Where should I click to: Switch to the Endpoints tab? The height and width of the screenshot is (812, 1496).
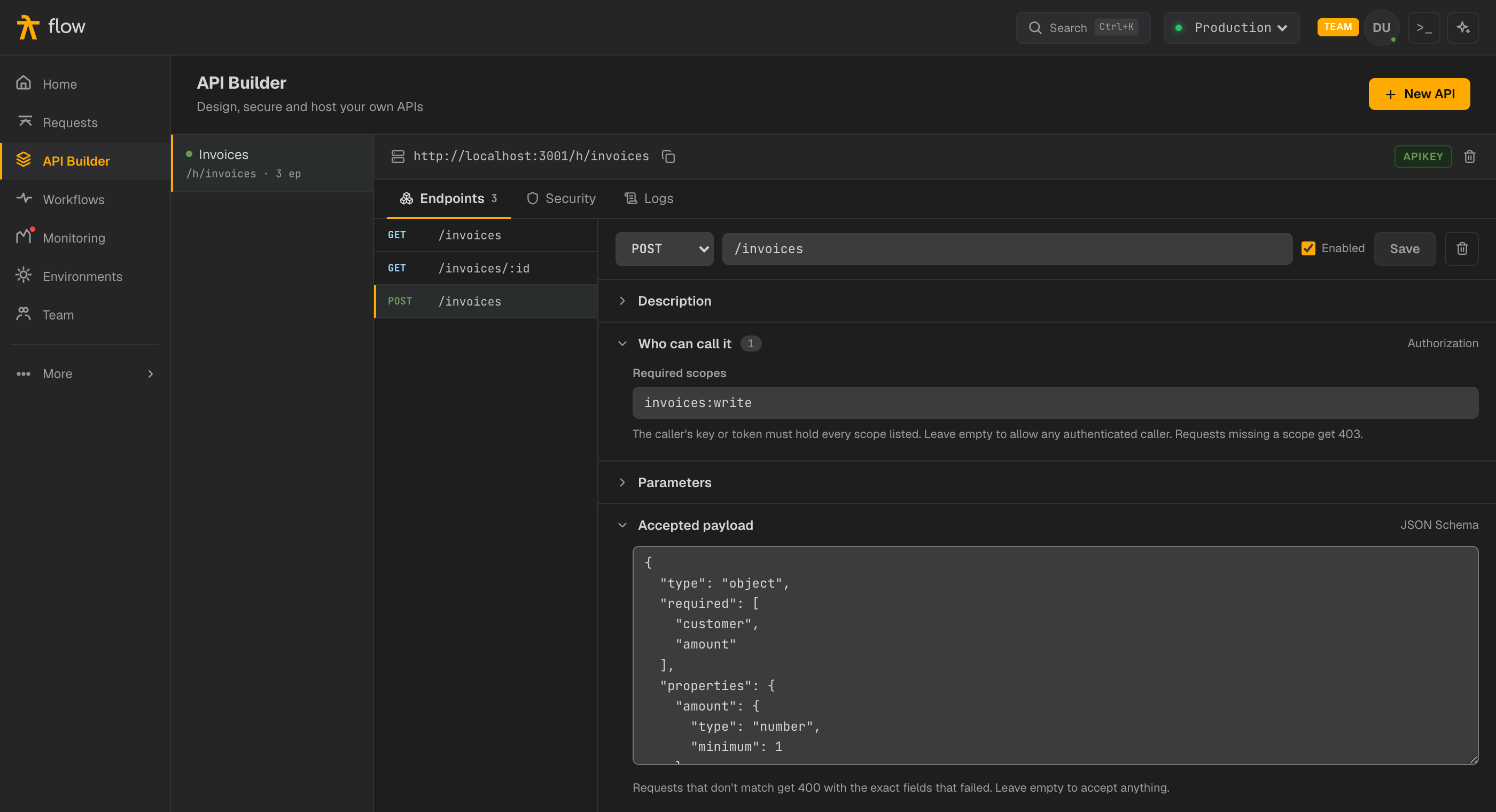pos(448,198)
